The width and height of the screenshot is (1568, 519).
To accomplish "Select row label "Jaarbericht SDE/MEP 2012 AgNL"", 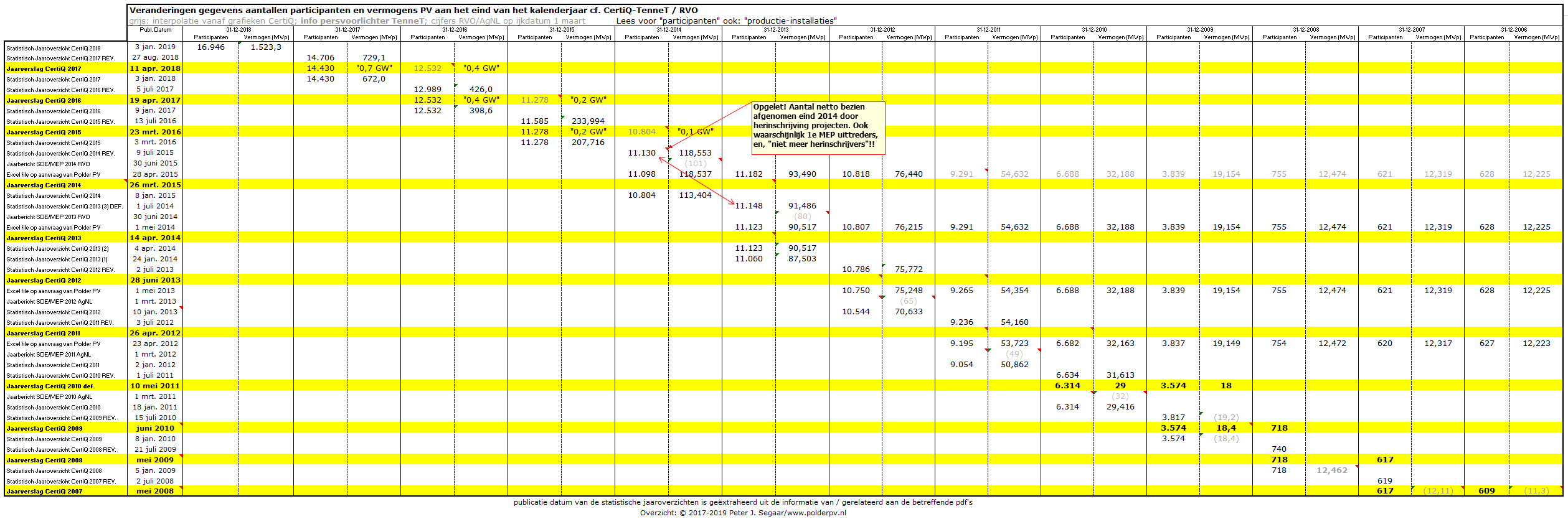I will [49, 302].
